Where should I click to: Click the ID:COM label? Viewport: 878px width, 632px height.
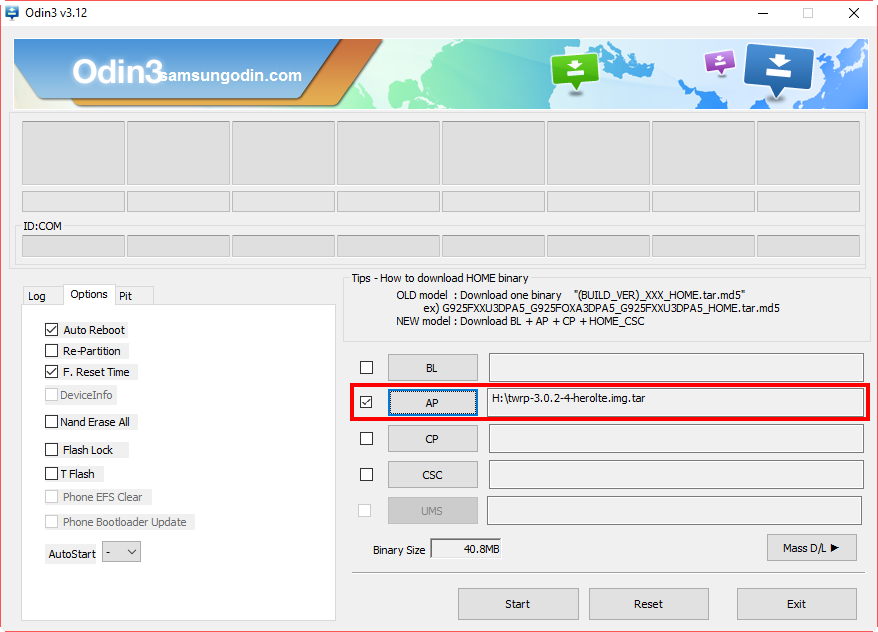pos(43,226)
